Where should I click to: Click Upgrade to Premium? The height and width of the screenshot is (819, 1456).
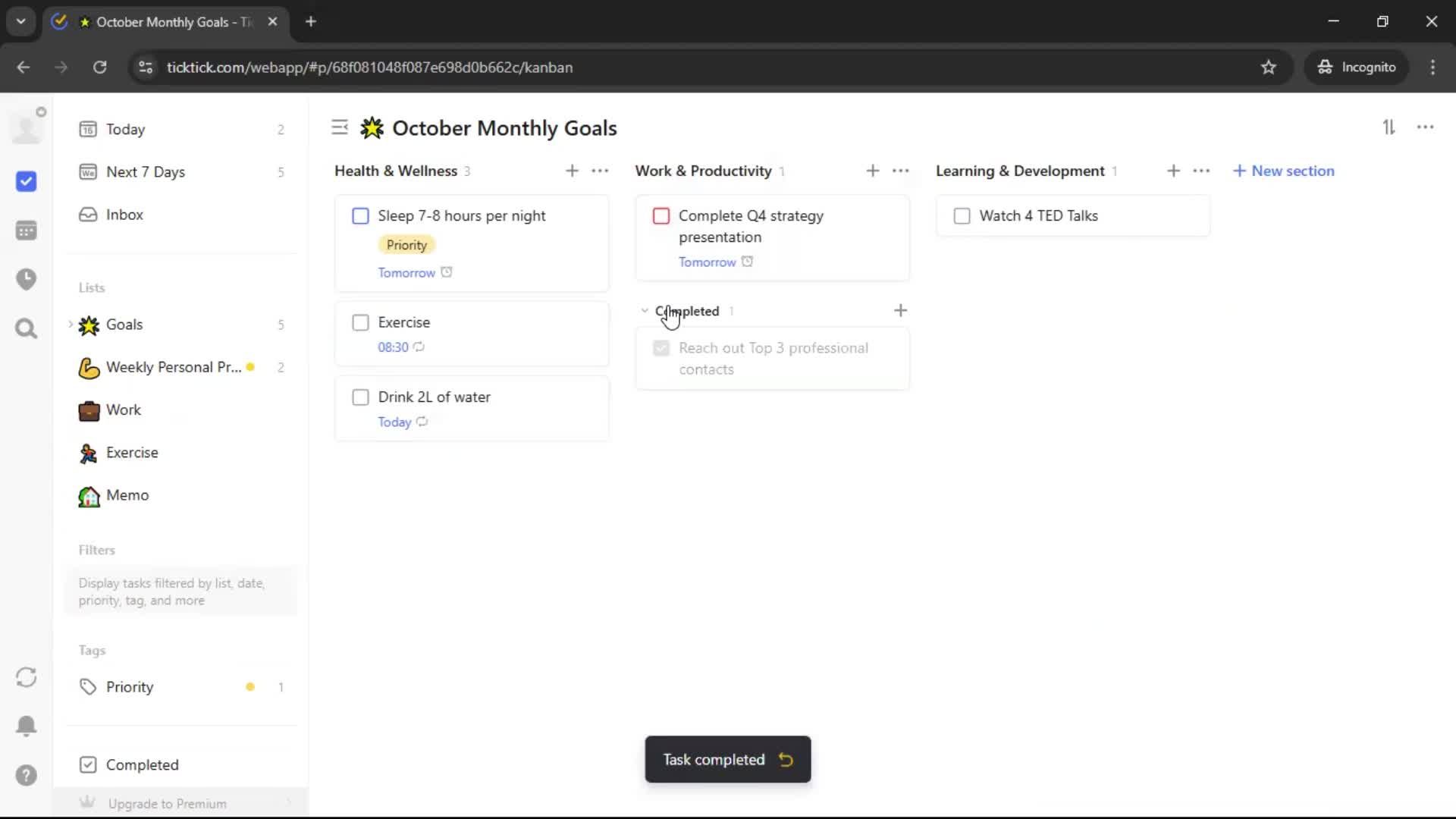(167, 803)
